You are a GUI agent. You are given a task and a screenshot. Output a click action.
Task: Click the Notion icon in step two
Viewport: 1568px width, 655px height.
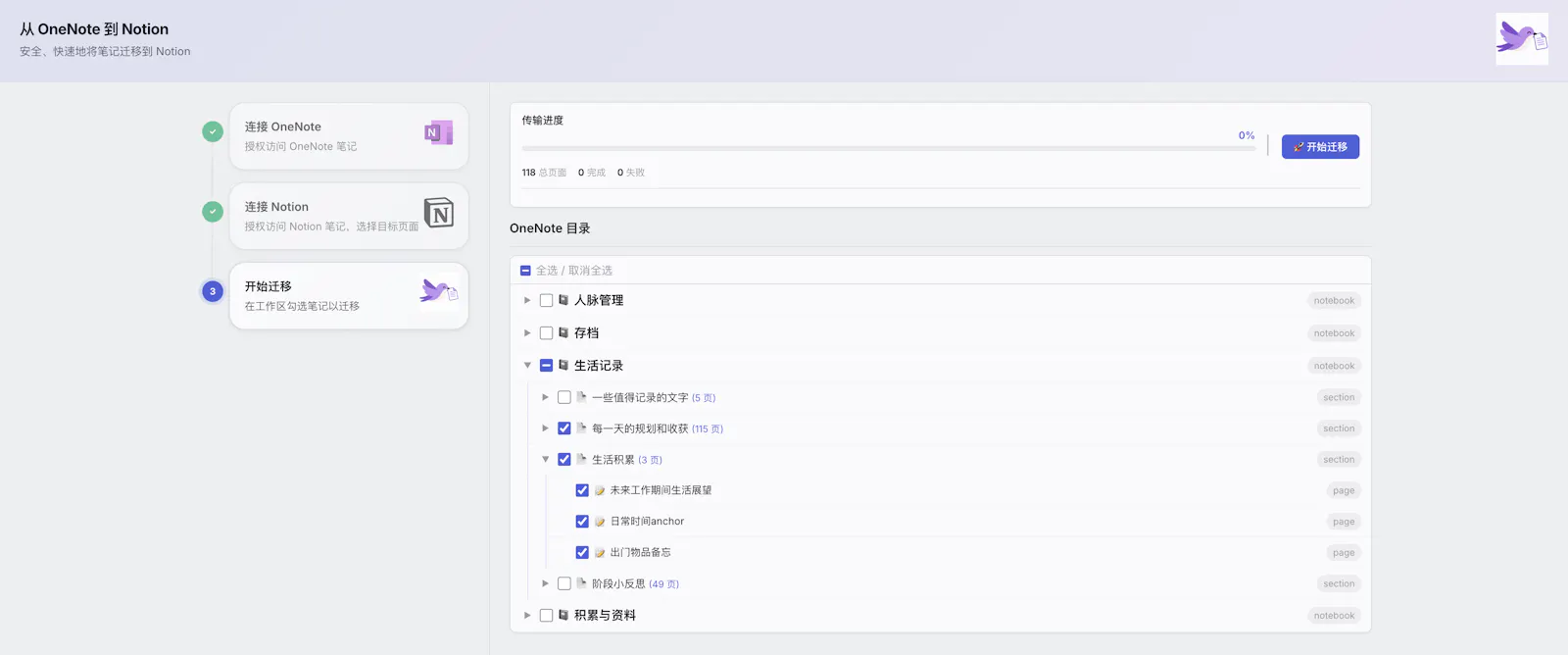click(439, 212)
